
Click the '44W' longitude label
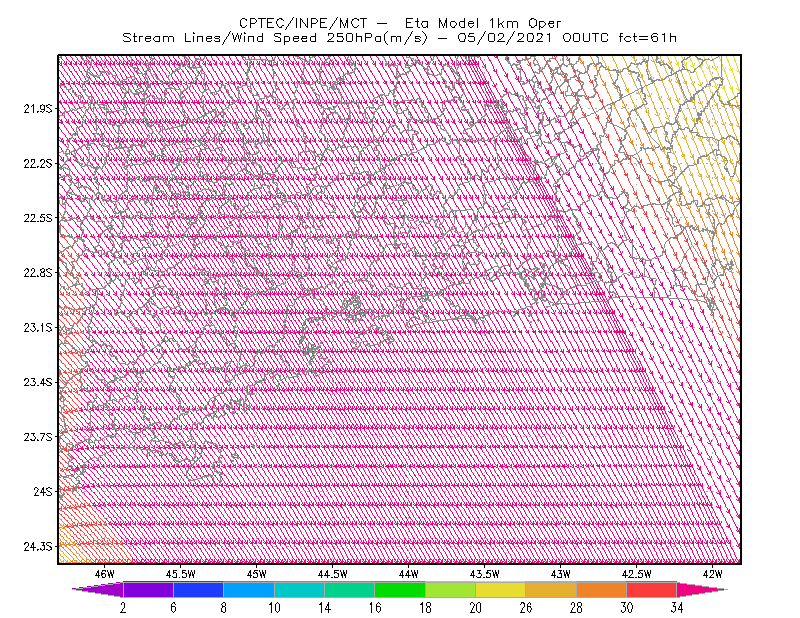(409, 574)
